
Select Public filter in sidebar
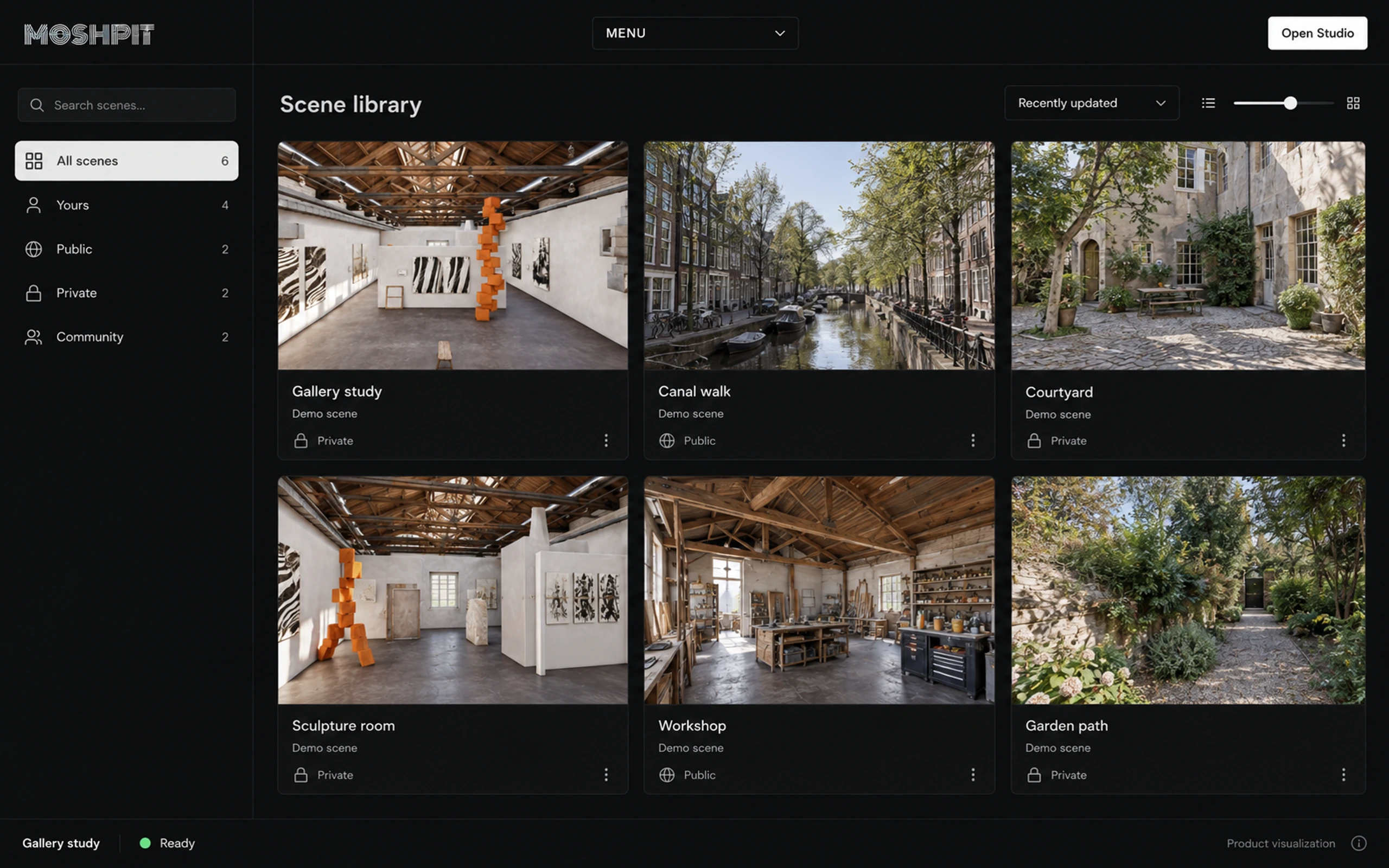click(127, 249)
